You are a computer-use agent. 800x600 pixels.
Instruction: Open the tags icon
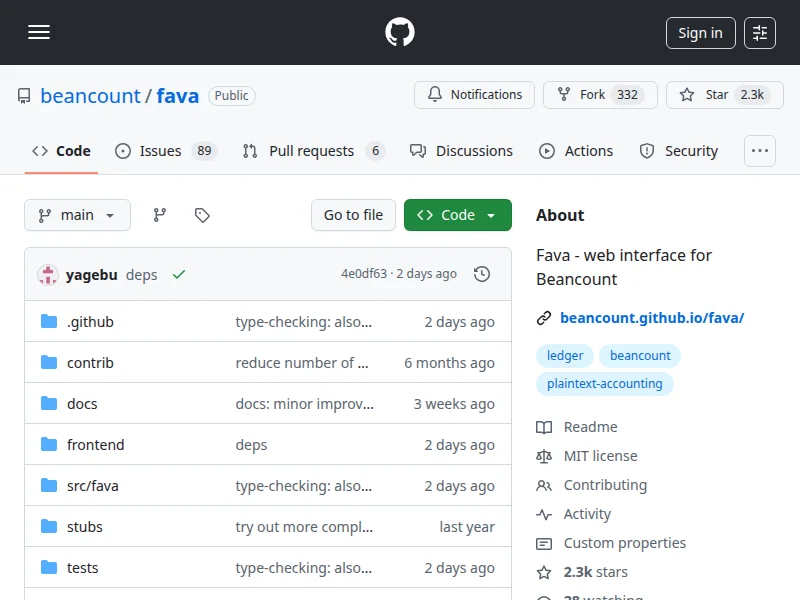[x=202, y=215]
